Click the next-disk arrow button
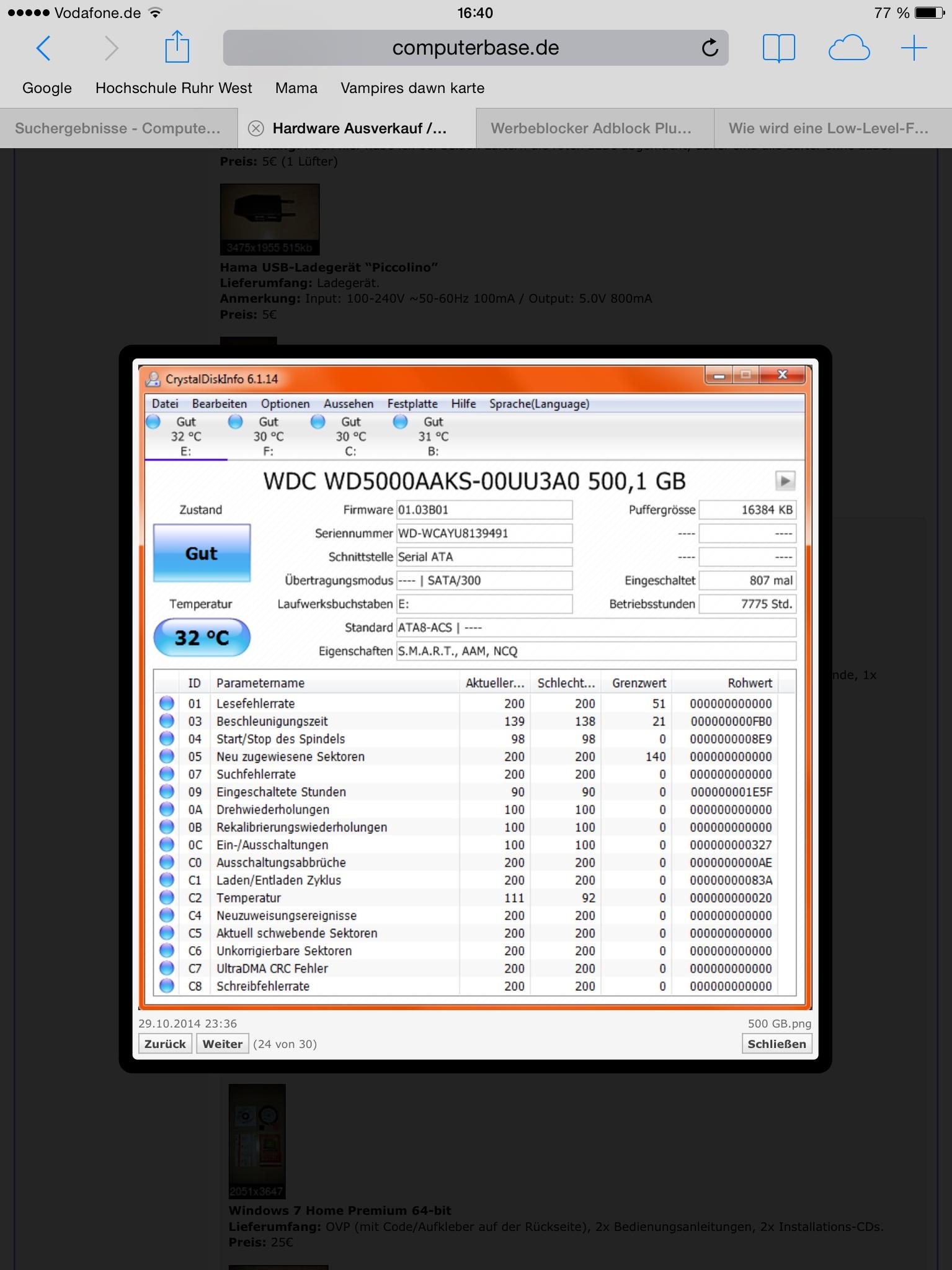The width and height of the screenshot is (952, 1270). click(785, 481)
